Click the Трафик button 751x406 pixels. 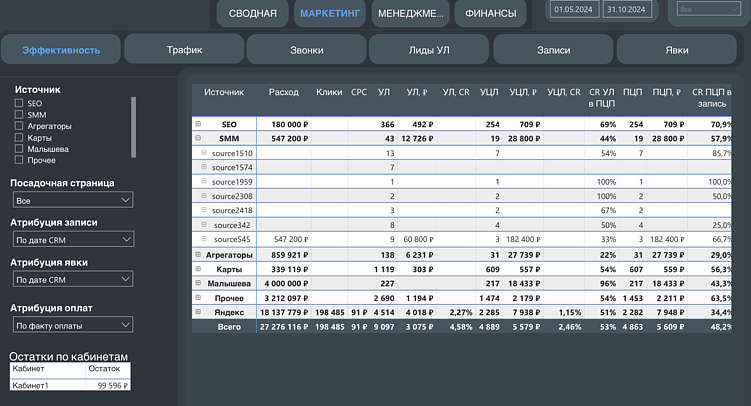(x=184, y=49)
